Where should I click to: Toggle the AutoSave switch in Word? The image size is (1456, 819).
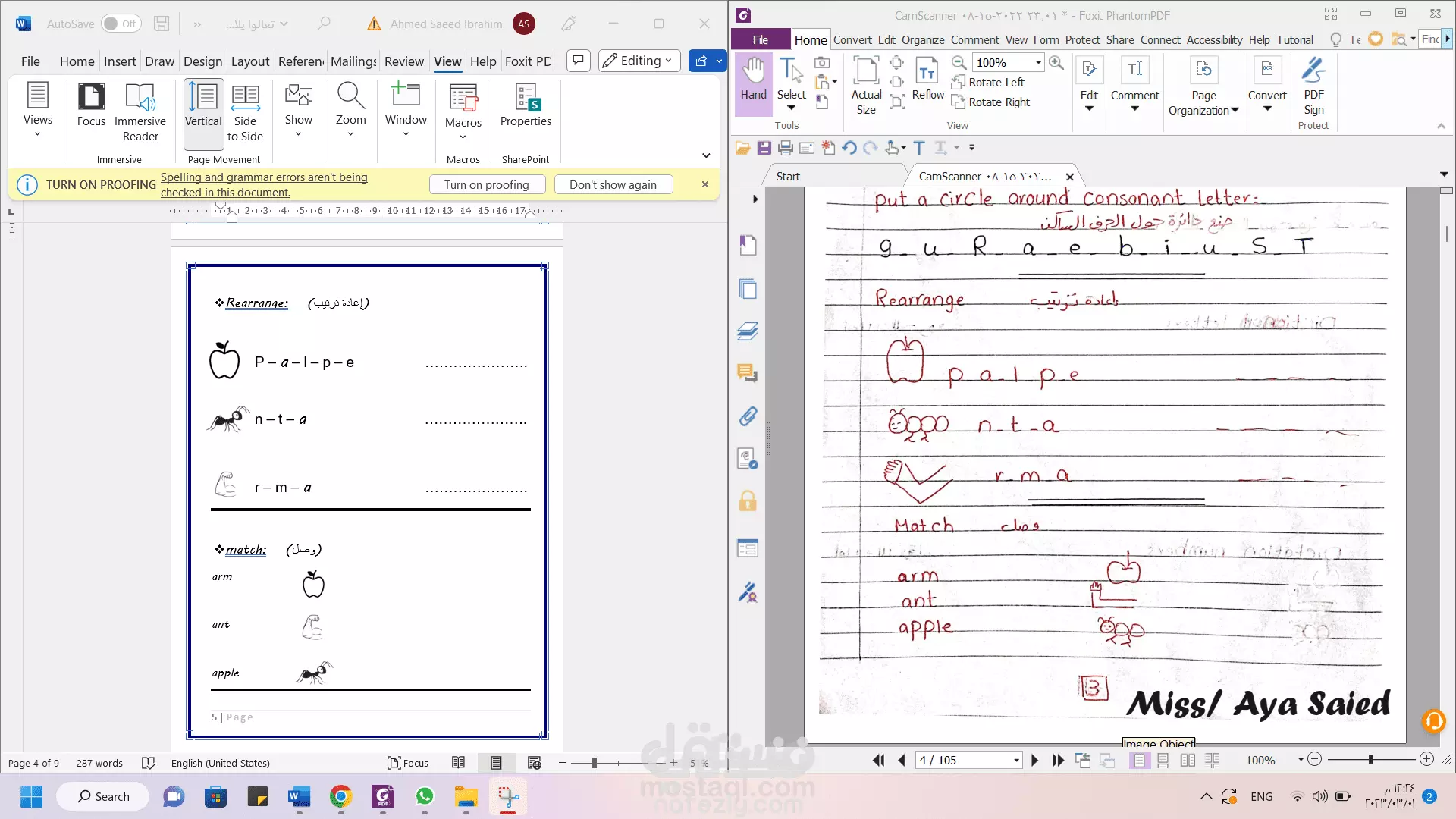pyautogui.click(x=121, y=24)
